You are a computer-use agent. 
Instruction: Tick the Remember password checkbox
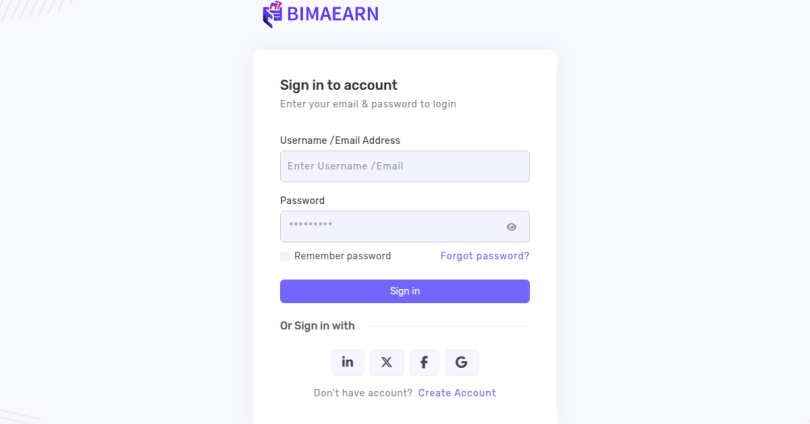pyautogui.click(x=285, y=256)
